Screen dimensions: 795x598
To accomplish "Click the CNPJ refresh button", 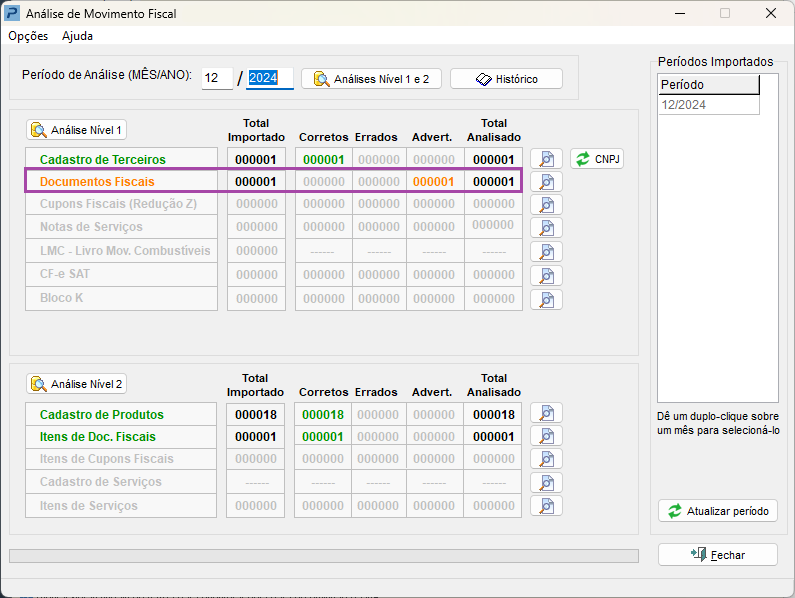I will (597, 159).
